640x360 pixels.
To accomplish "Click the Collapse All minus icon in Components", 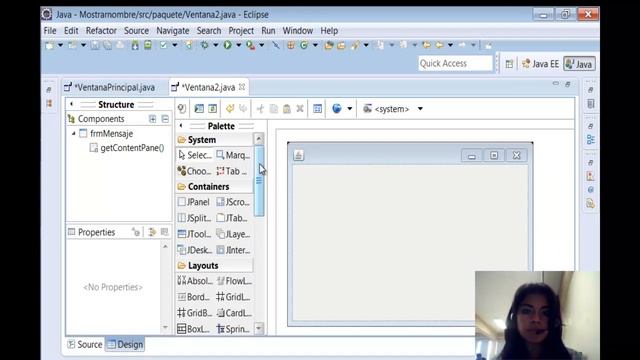I will pos(165,119).
